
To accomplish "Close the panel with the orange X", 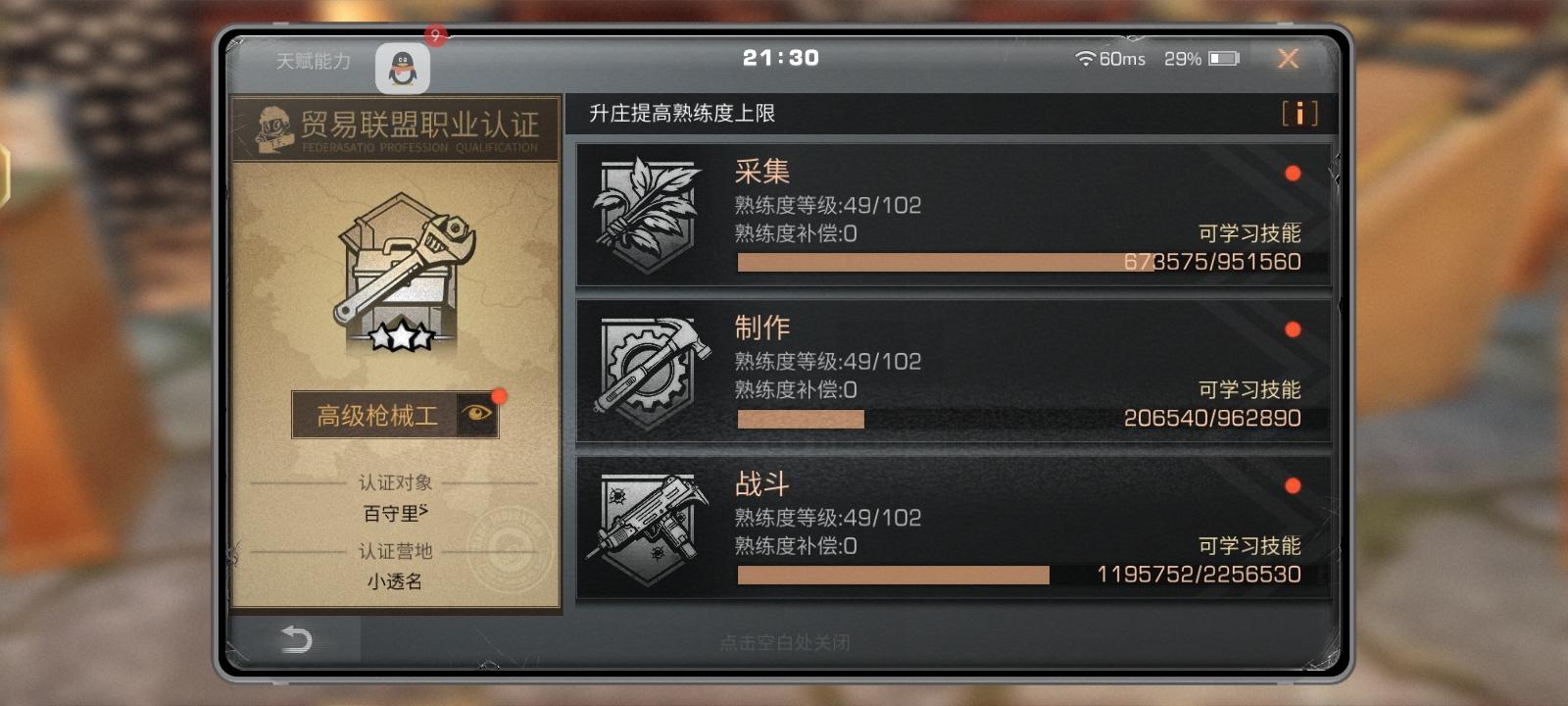I will coord(1288,59).
